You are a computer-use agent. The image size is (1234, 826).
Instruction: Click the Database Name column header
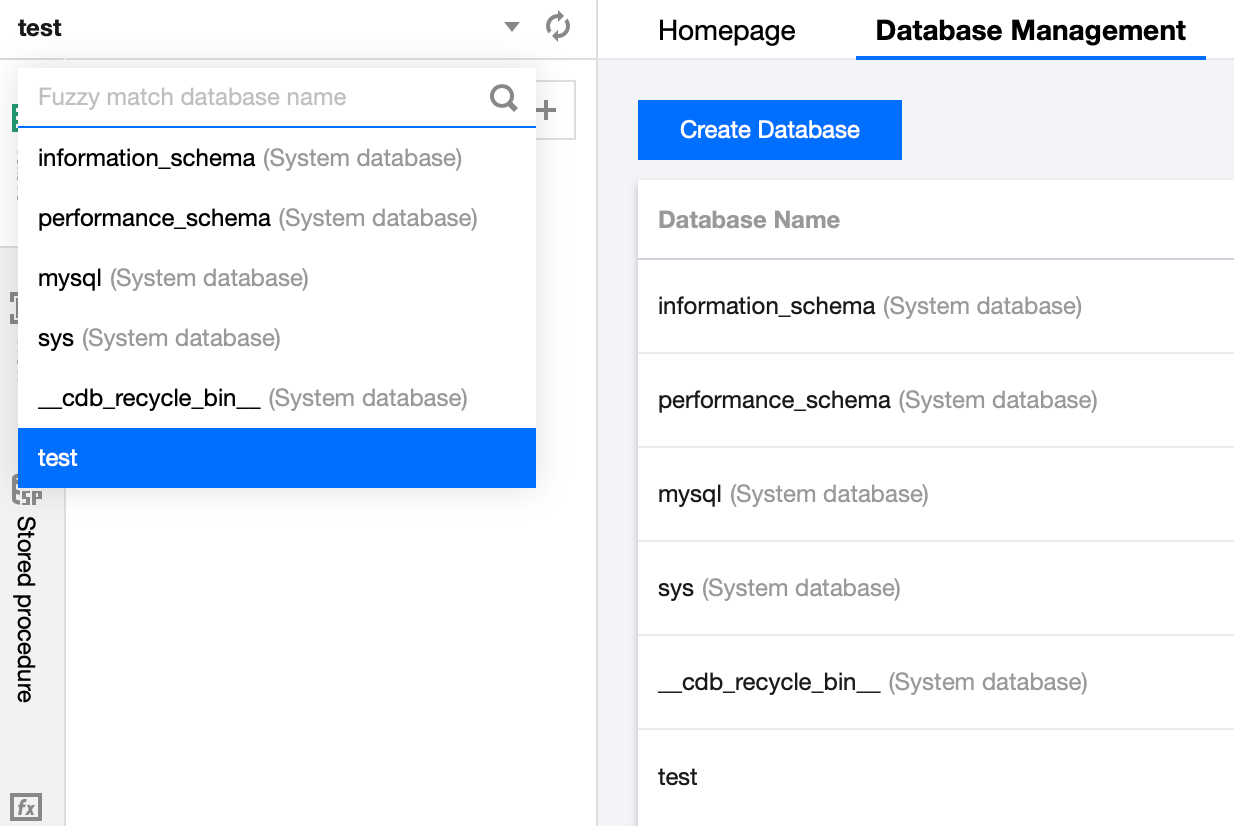coord(749,220)
